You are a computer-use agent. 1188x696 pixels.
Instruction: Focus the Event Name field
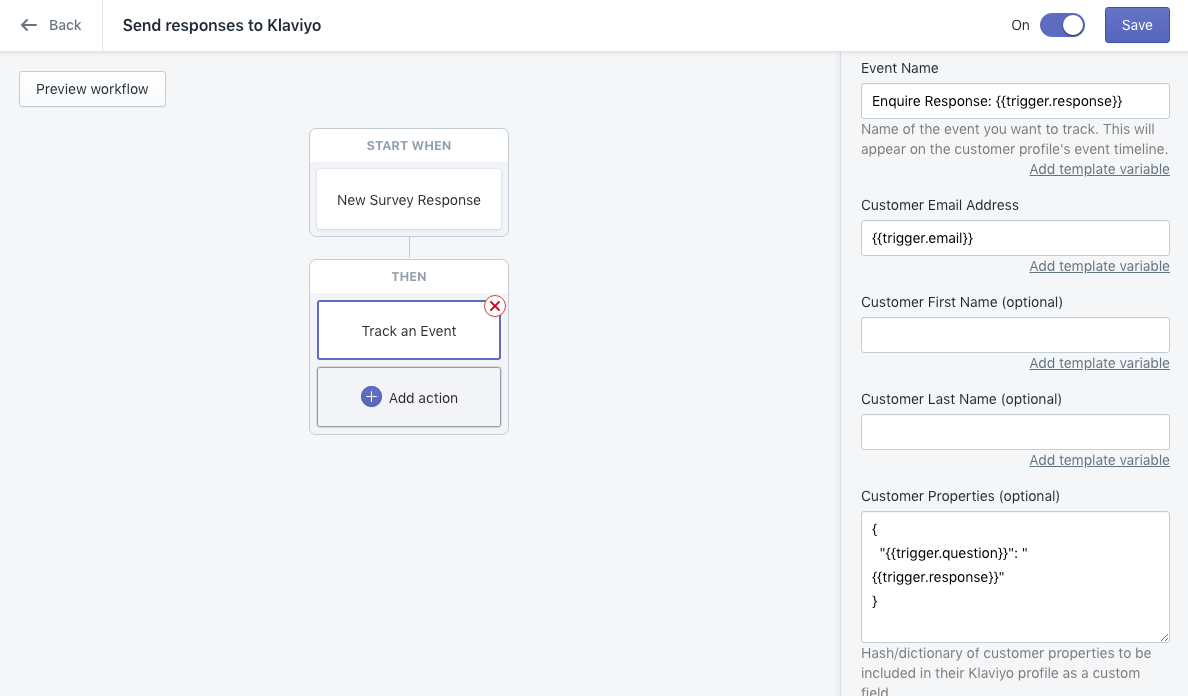pyautogui.click(x=1014, y=101)
